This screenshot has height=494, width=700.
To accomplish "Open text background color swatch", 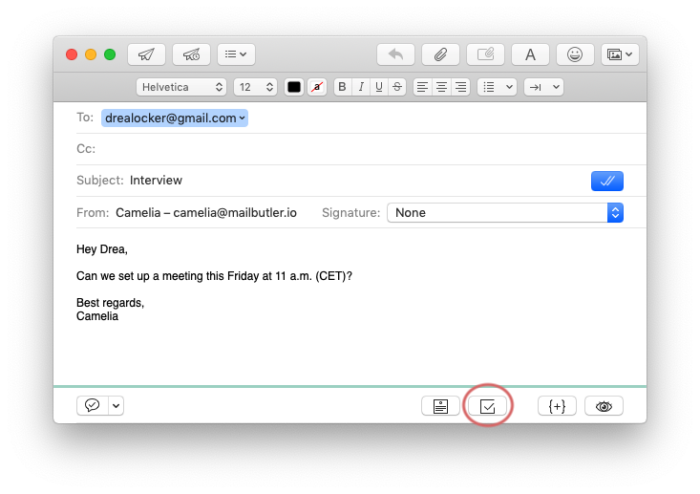I will click(317, 87).
